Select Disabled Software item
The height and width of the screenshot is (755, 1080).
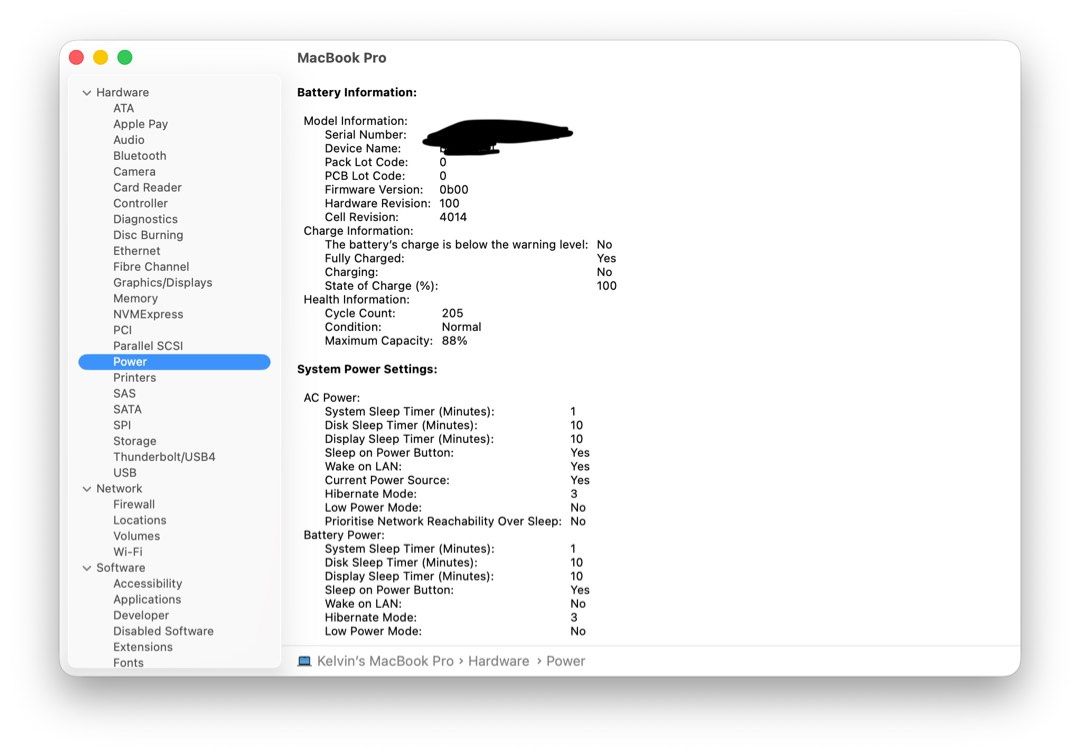click(x=163, y=631)
